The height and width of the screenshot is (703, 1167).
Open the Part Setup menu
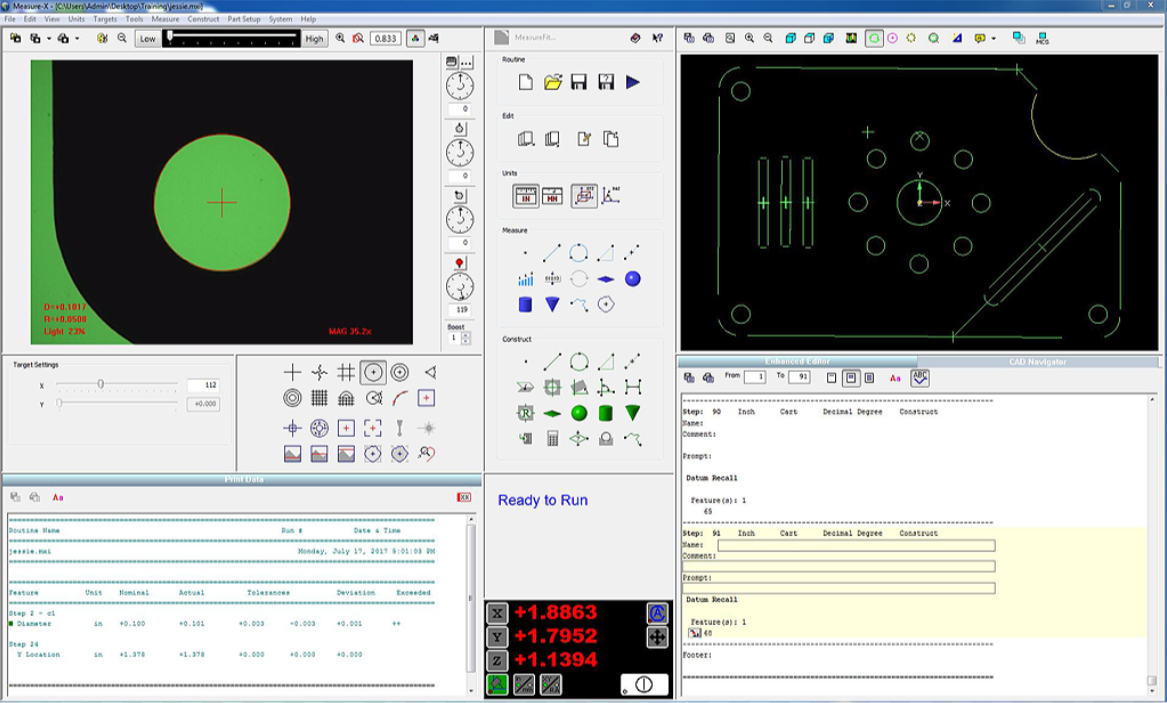click(243, 19)
